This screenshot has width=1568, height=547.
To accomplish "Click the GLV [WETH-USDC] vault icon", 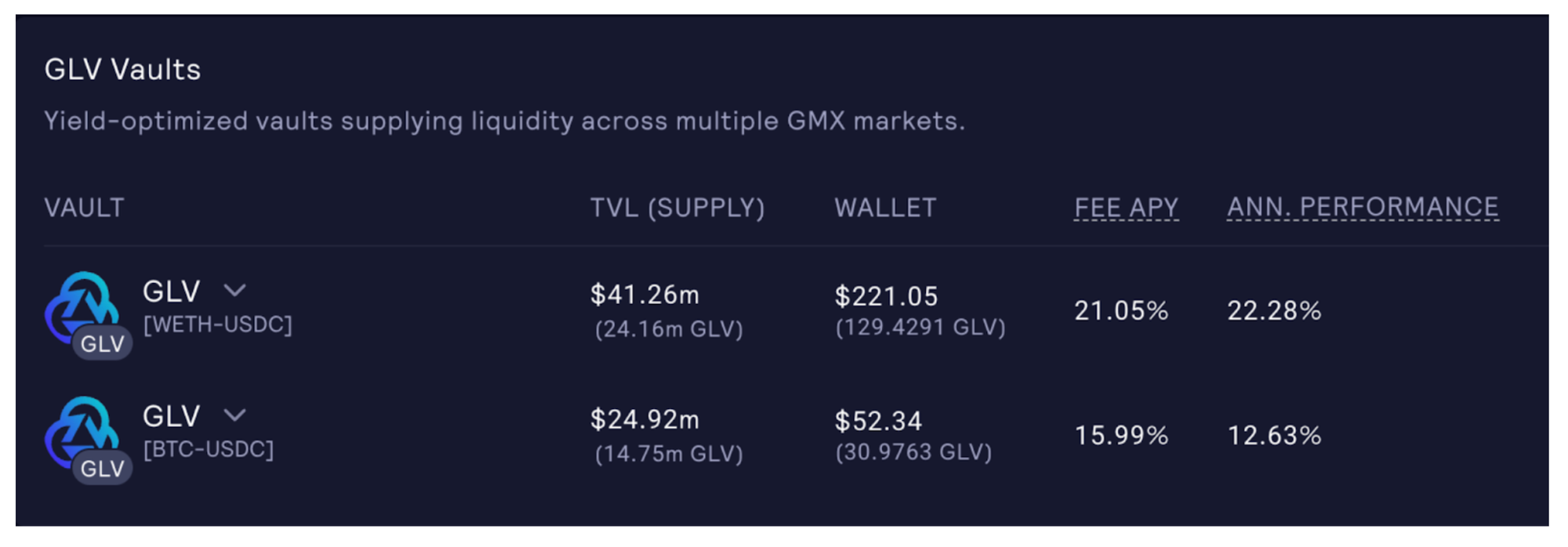I will coord(85,312).
